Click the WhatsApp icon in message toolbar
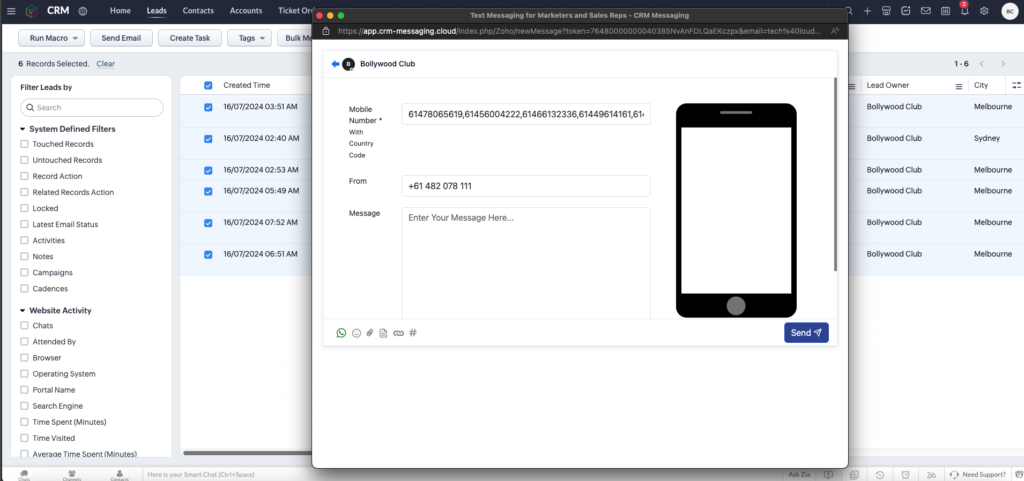 point(341,333)
